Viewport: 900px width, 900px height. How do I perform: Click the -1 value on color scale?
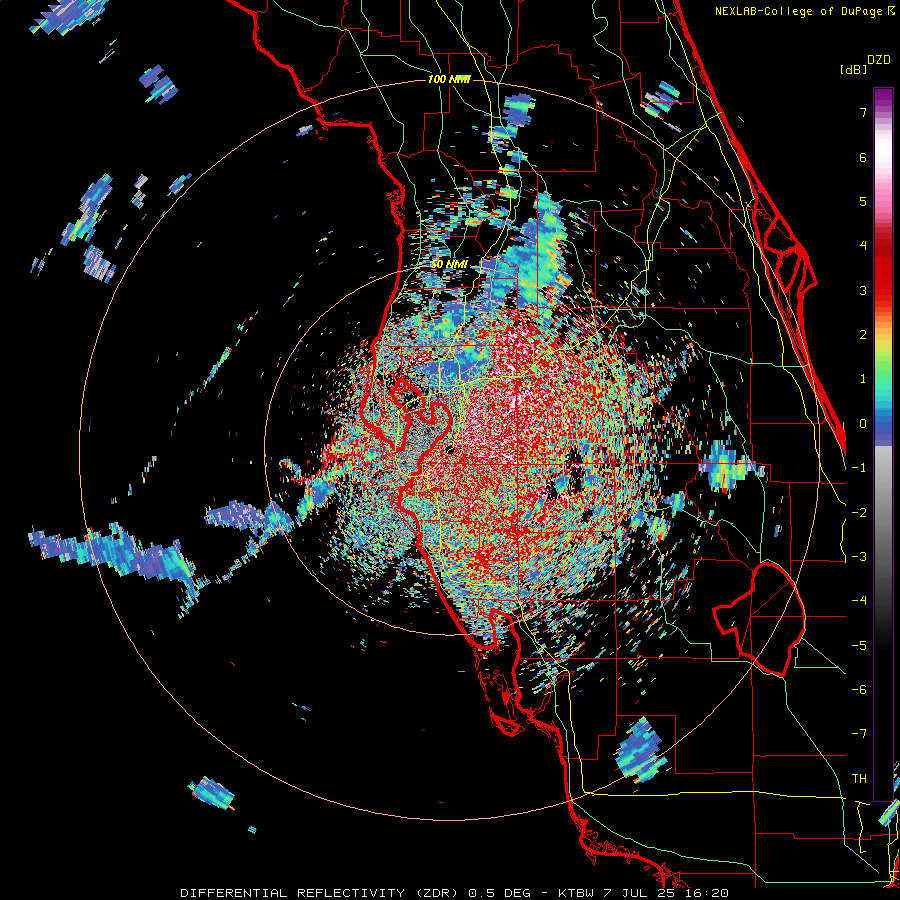pos(859,468)
